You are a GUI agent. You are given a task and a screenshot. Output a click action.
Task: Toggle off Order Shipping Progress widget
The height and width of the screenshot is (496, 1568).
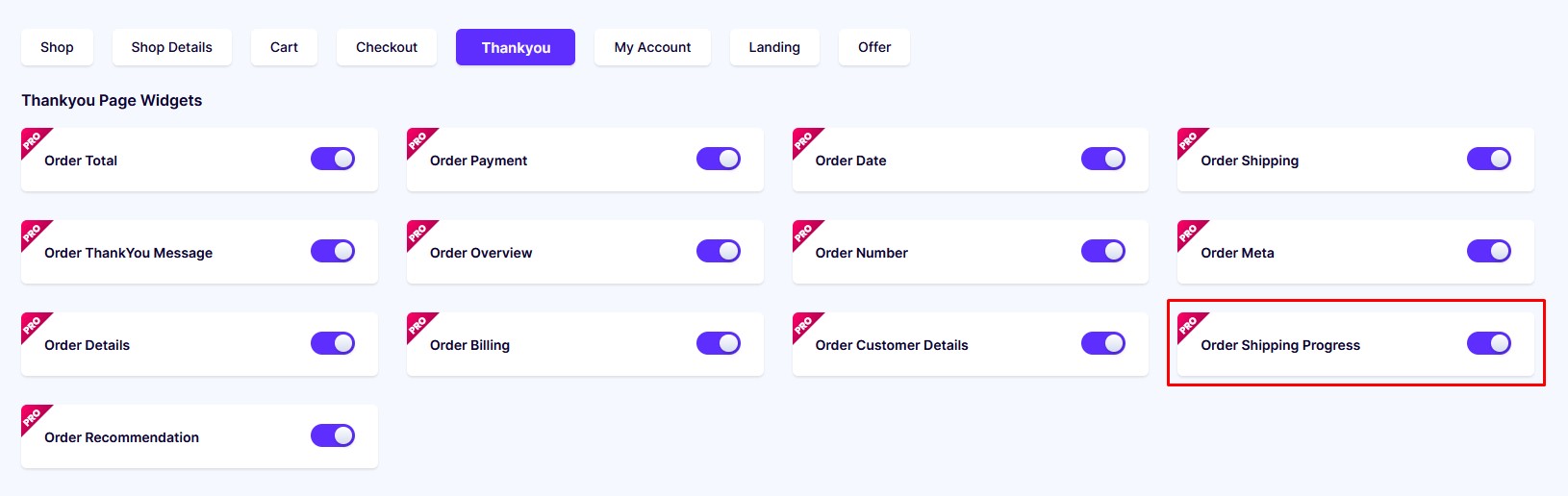pyautogui.click(x=1489, y=343)
